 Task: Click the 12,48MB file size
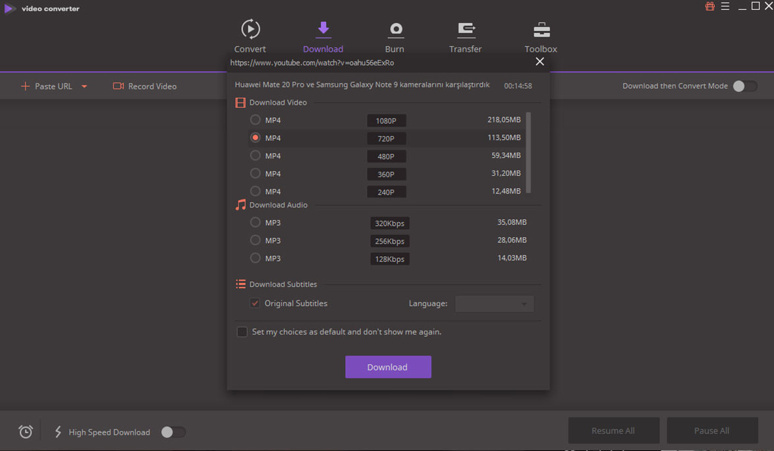pyautogui.click(x=506, y=191)
